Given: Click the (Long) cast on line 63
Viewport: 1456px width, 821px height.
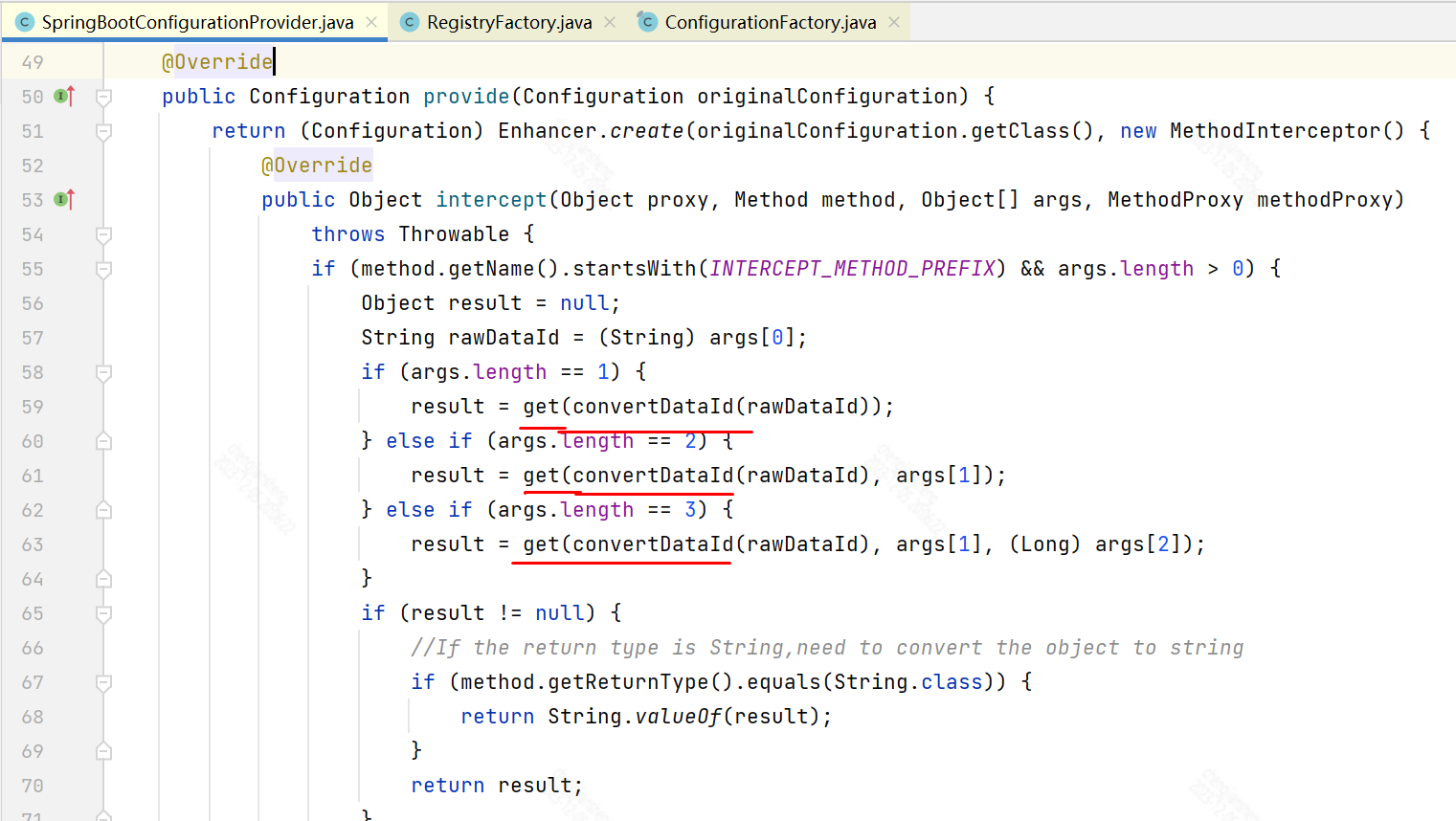Looking at the screenshot, I should [1044, 544].
